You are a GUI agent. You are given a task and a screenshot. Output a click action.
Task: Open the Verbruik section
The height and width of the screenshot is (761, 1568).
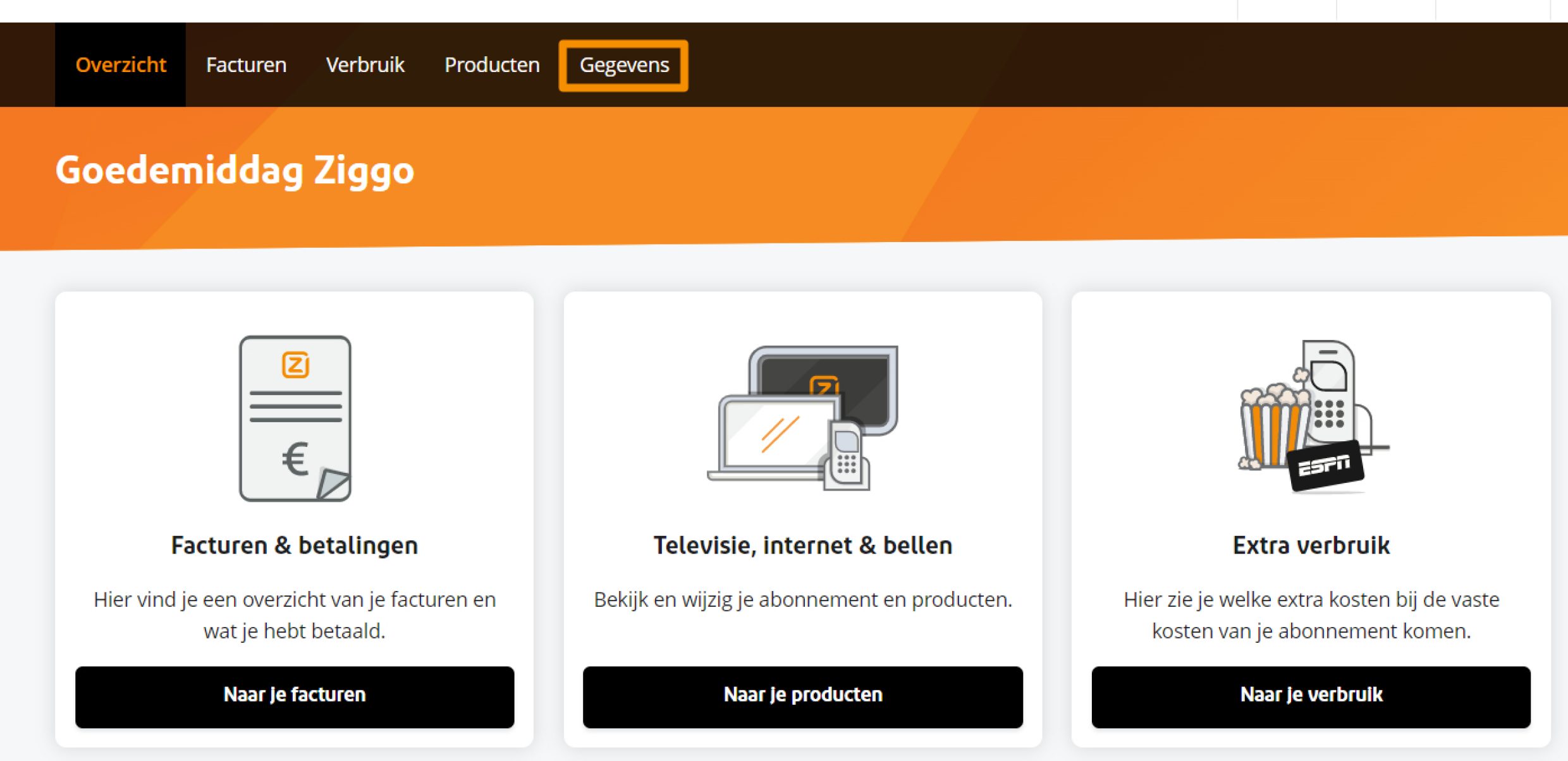365,64
